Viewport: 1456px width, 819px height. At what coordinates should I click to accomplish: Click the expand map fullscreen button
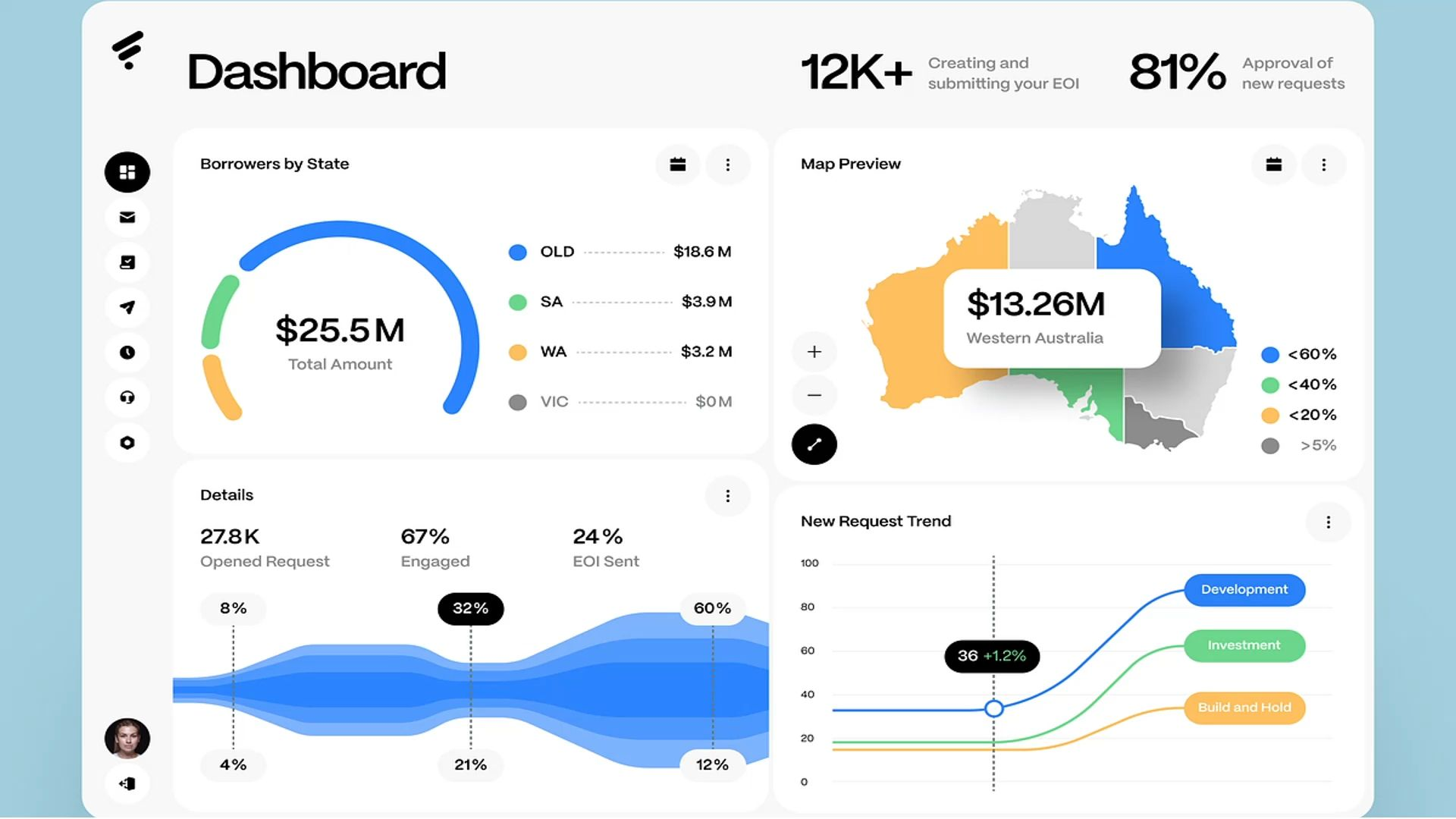pos(814,444)
